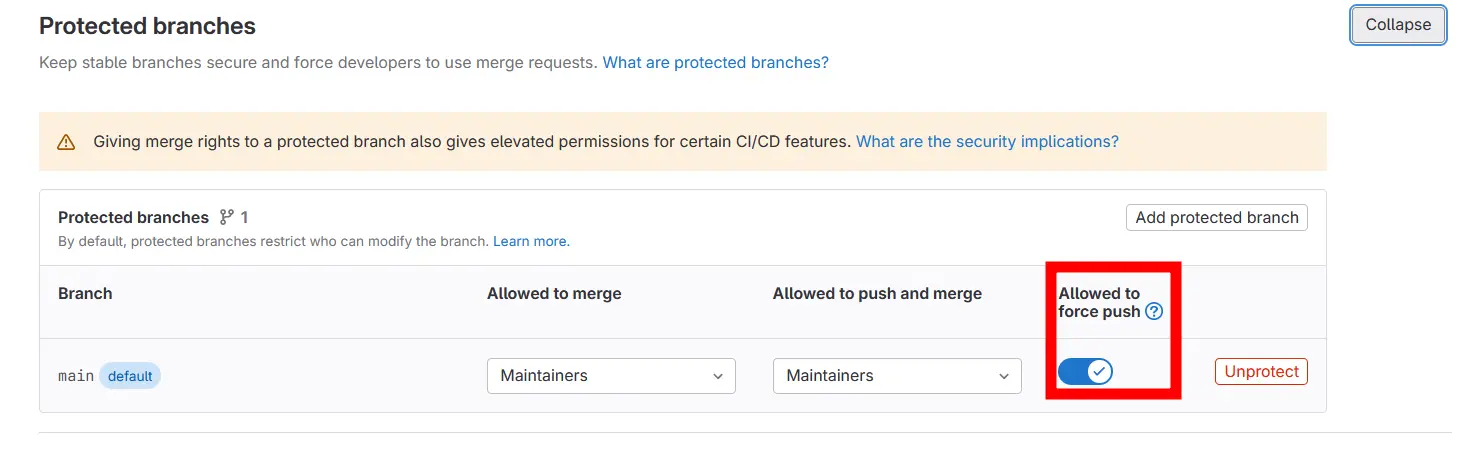Open the Allowed to push and merge dropdown
1457x449 pixels.
(897, 376)
